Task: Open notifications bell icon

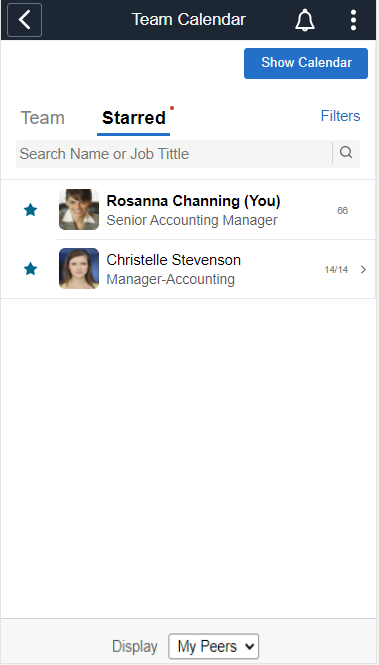Action: coord(305,20)
